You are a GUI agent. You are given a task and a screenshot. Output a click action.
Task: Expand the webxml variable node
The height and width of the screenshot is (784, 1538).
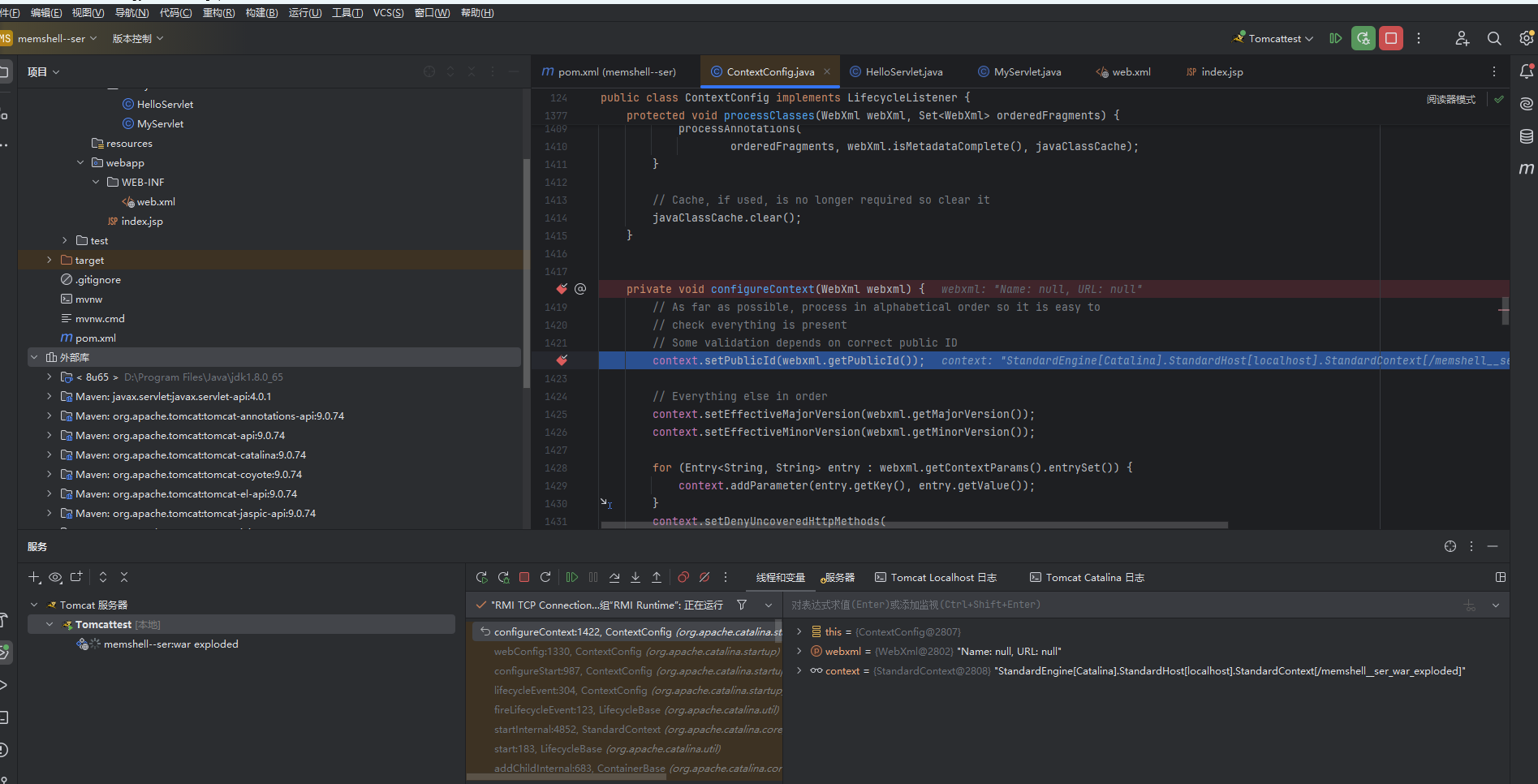coord(799,652)
